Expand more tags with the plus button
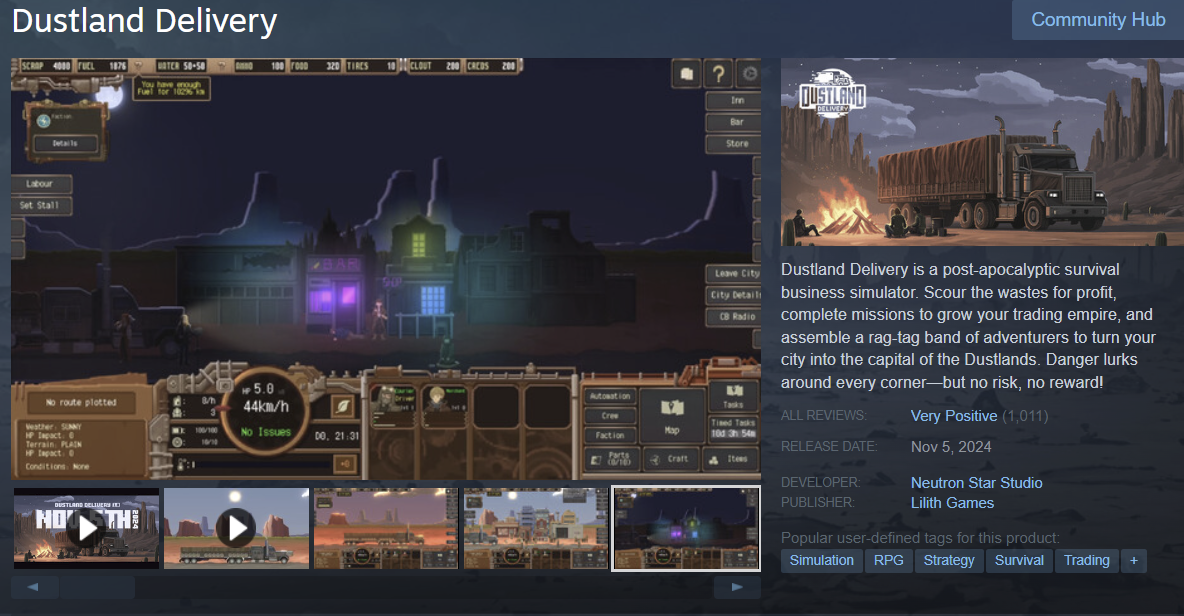Screen dimensions: 1184x616 click(x=1133, y=560)
